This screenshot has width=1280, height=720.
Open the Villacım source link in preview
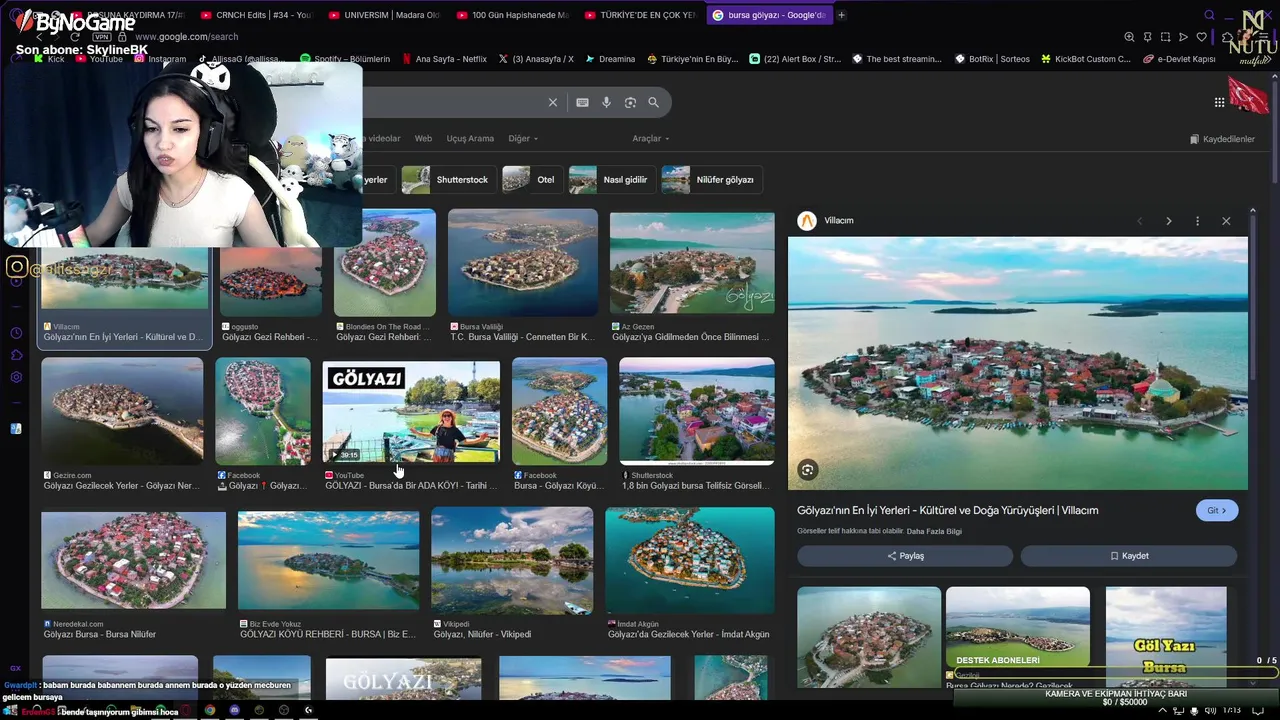pos(826,221)
